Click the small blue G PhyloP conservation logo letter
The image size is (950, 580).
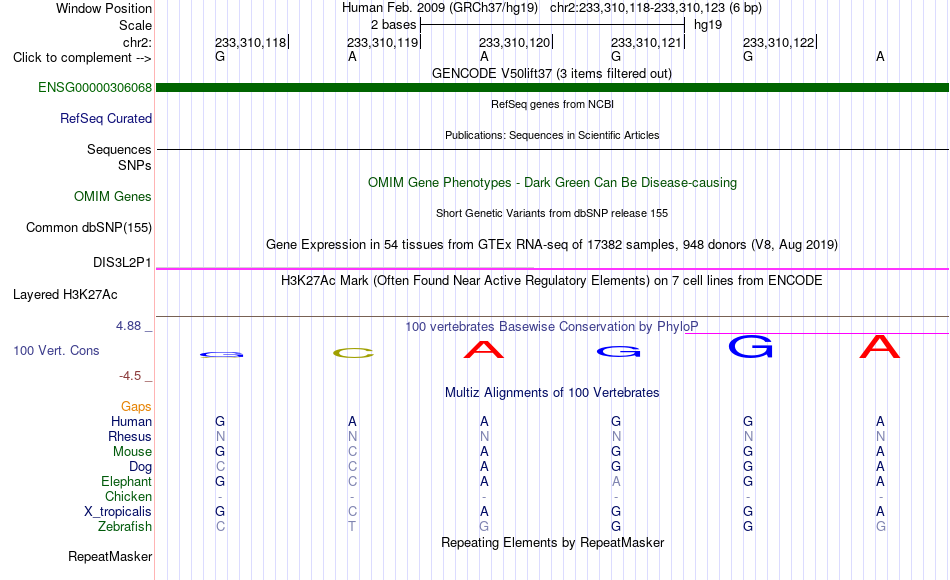coord(221,355)
